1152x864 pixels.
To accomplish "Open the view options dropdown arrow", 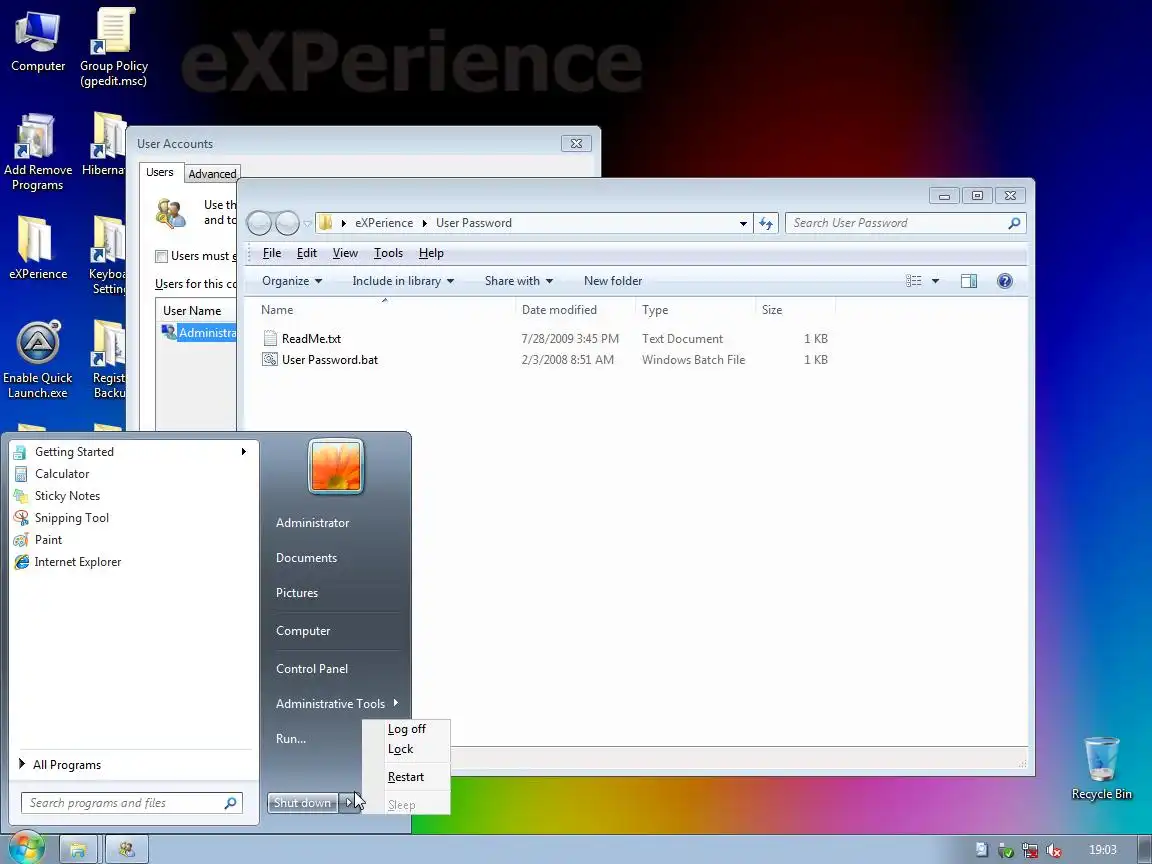I will click(935, 281).
